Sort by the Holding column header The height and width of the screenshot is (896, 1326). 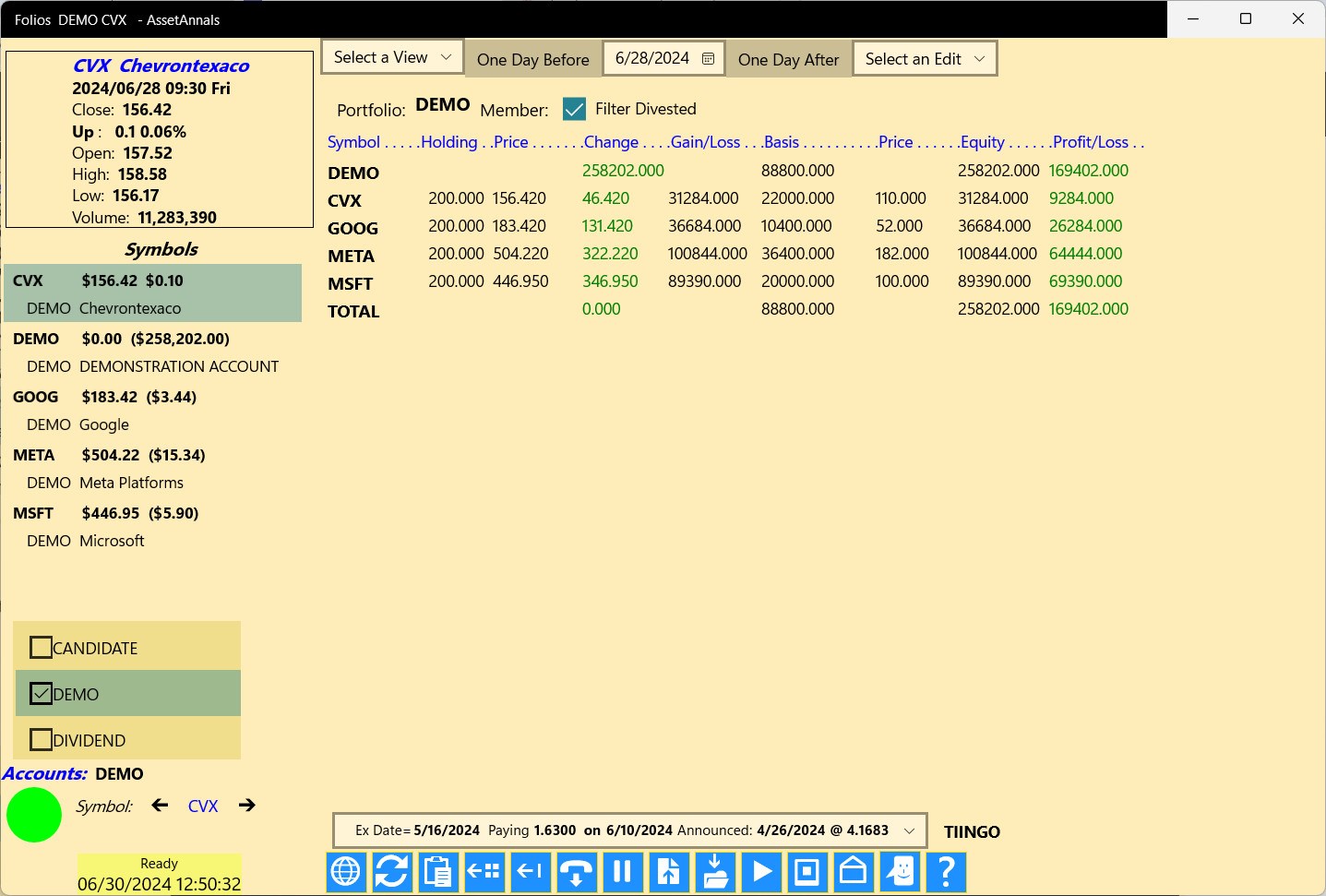click(x=449, y=142)
